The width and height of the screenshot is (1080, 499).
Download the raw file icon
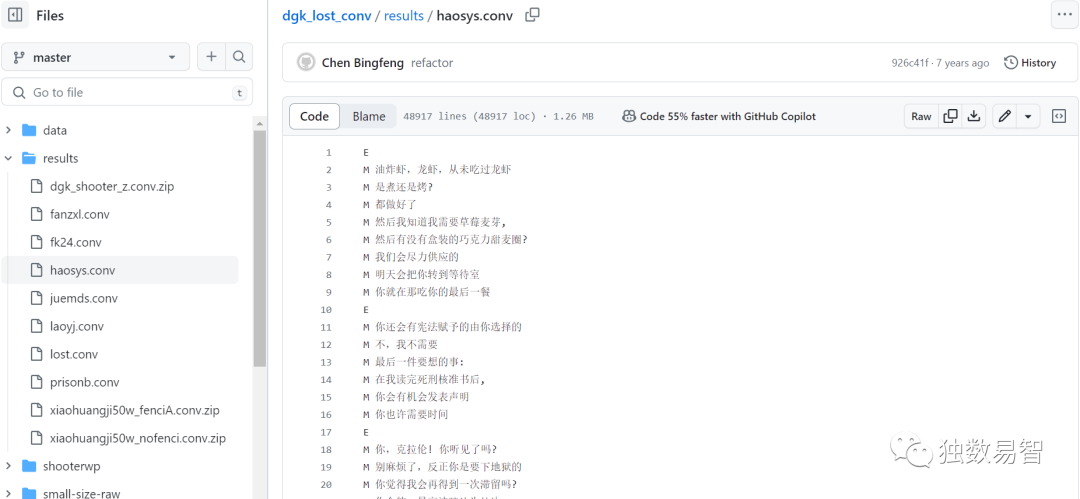click(974, 116)
